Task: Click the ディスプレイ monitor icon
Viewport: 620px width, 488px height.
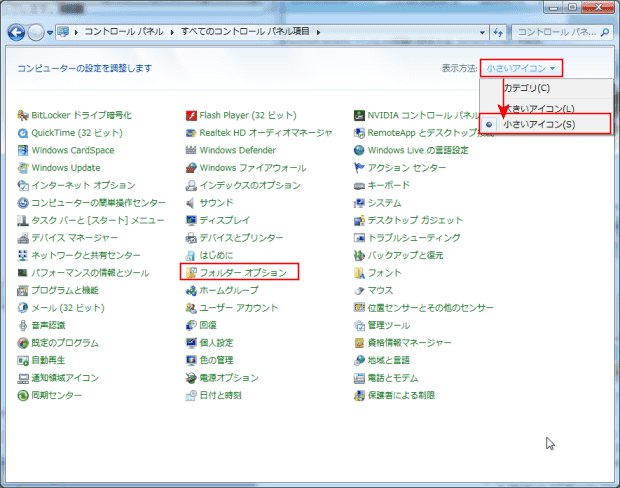Action: click(x=191, y=221)
